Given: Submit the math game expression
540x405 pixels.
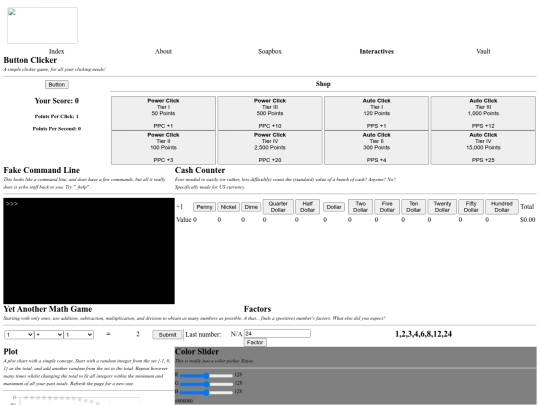Looking at the screenshot, I should (167, 334).
